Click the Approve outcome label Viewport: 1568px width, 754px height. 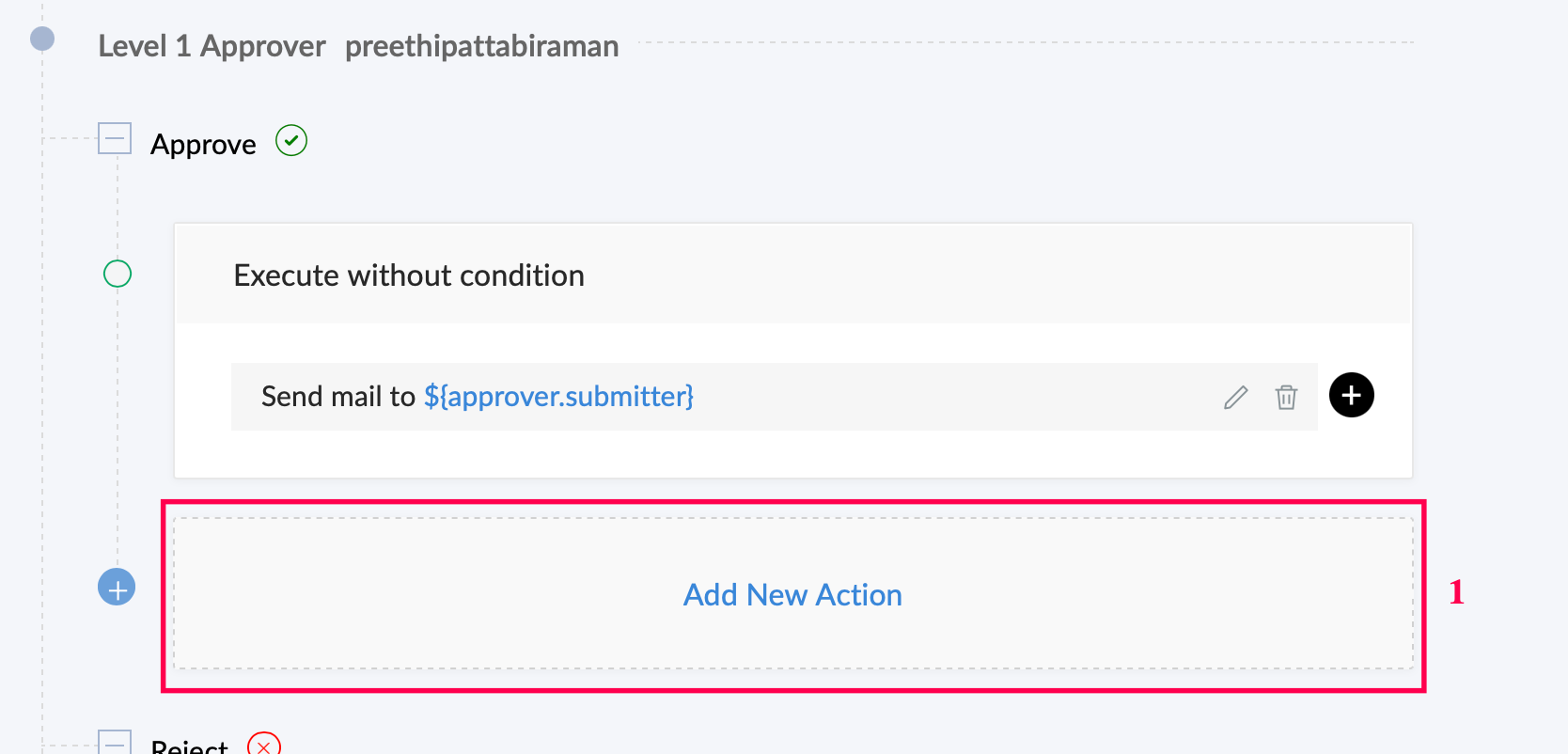203,145
